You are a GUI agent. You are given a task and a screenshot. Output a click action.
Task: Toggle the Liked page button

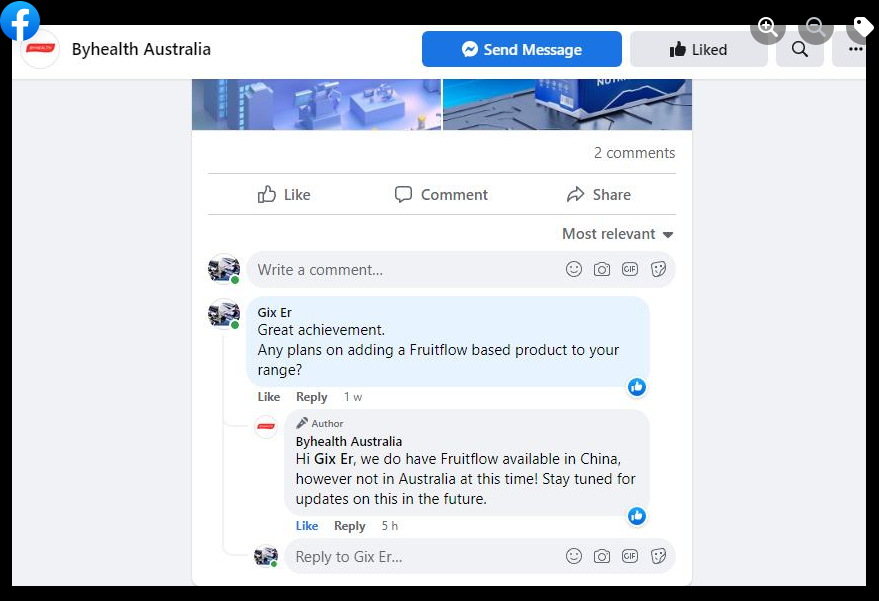click(x=698, y=49)
